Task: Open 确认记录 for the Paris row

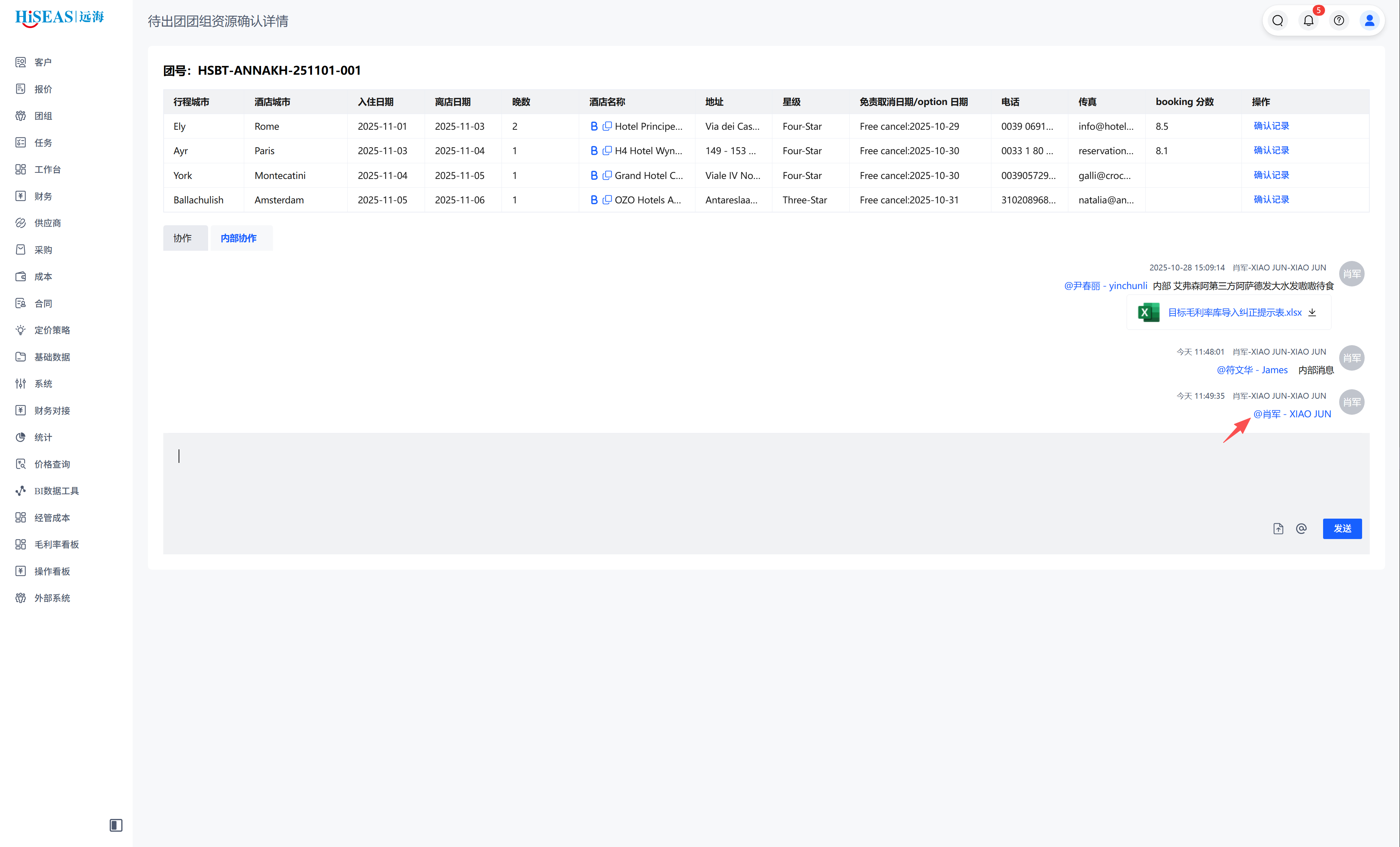Action: [1271, 151]
